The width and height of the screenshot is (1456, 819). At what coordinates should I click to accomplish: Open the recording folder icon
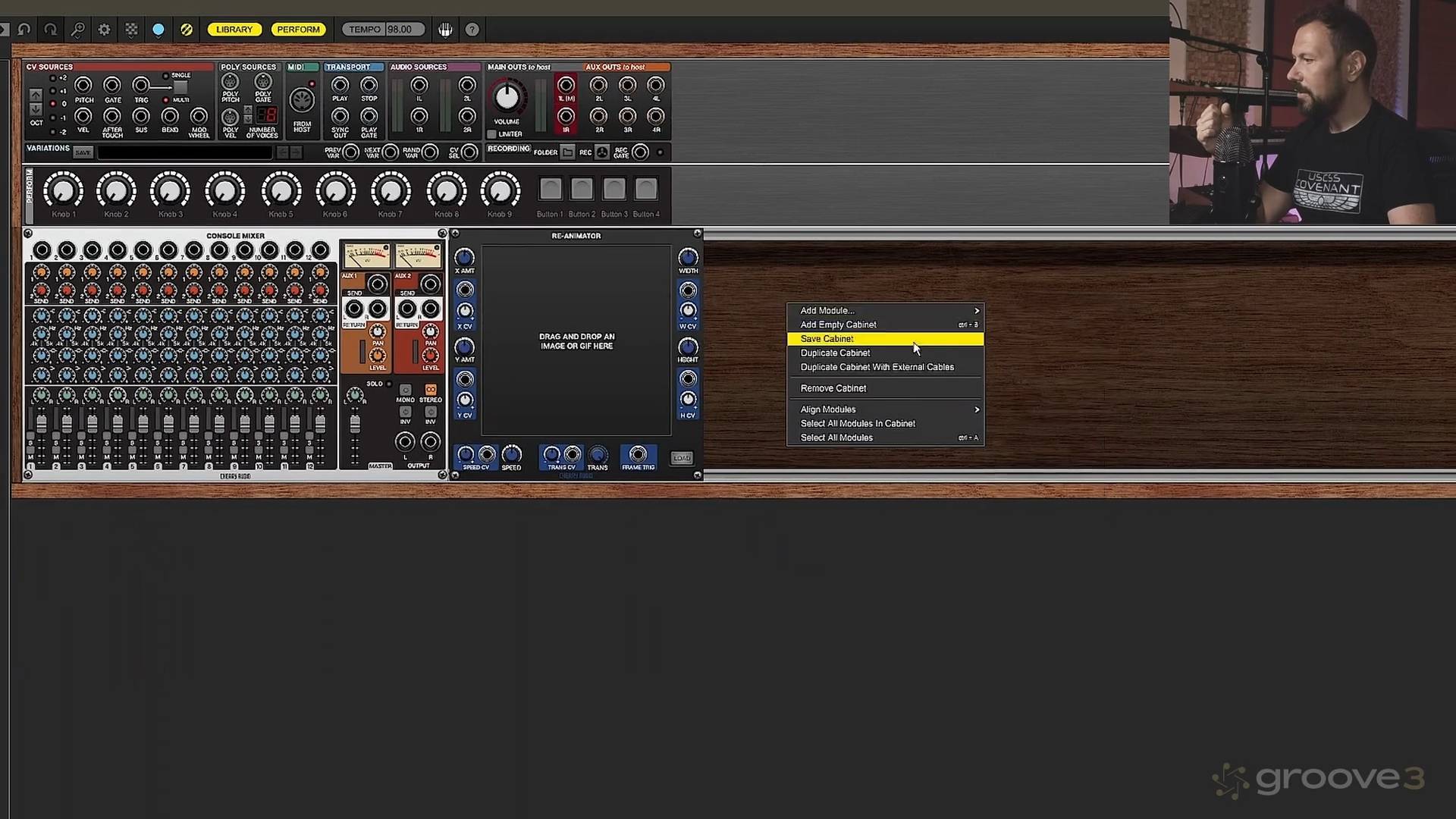[x=567, y=152]
